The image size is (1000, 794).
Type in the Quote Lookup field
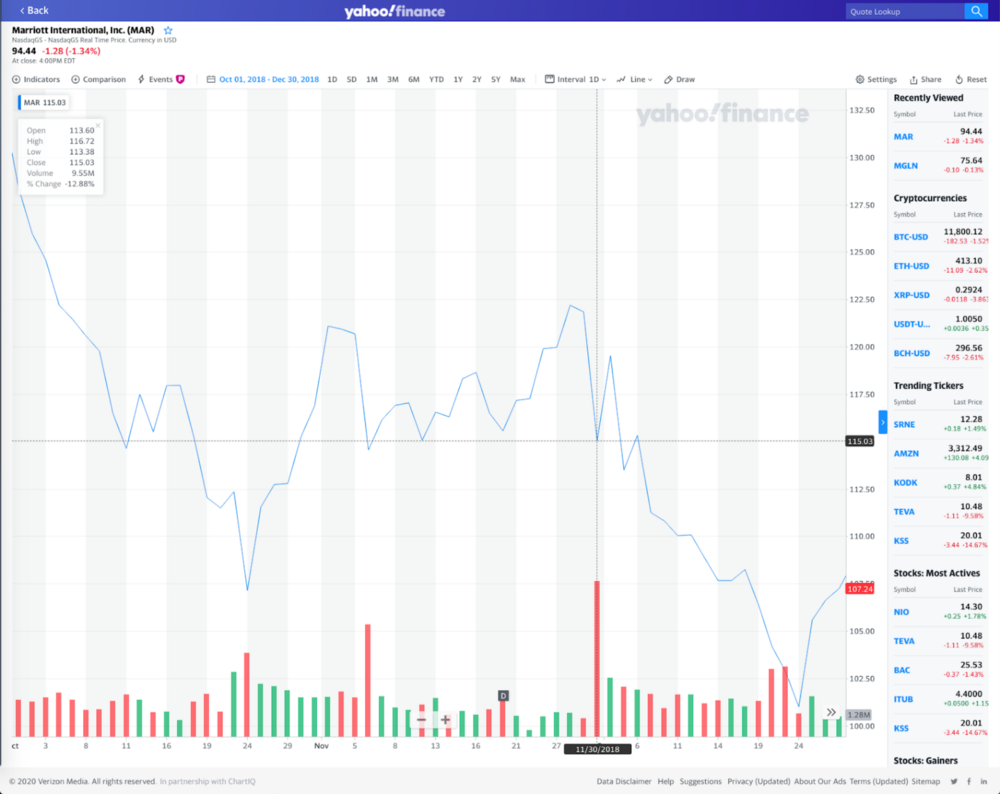click(902, 11)
